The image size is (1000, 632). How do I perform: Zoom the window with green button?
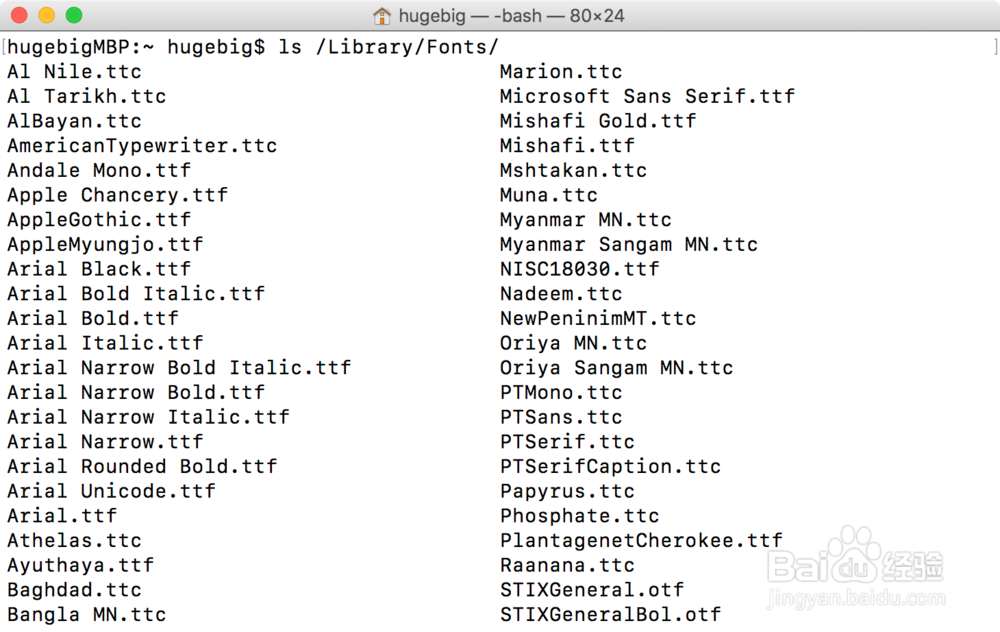click(73, 16)
